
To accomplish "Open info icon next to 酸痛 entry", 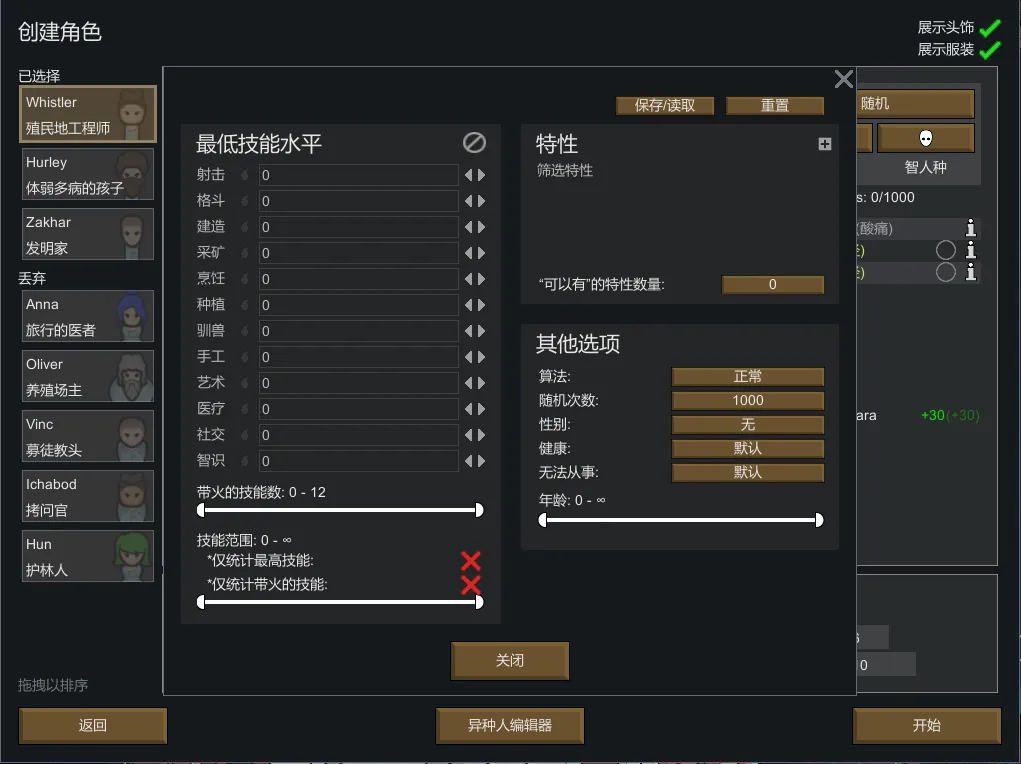I will (970, 228).
